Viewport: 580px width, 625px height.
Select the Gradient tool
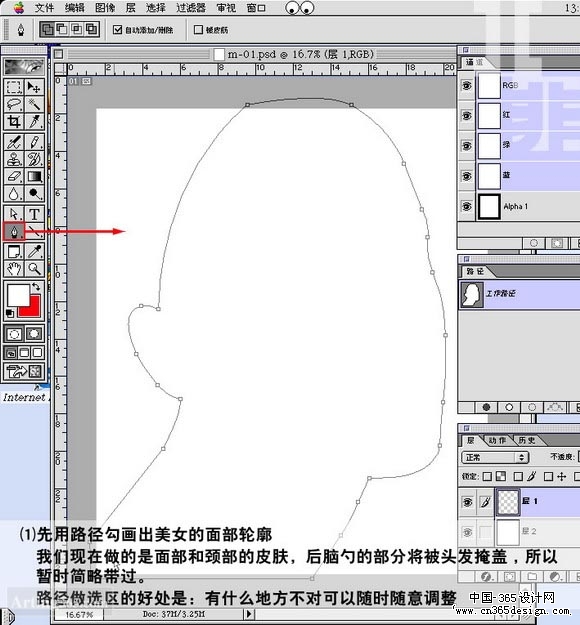[34, 176]
